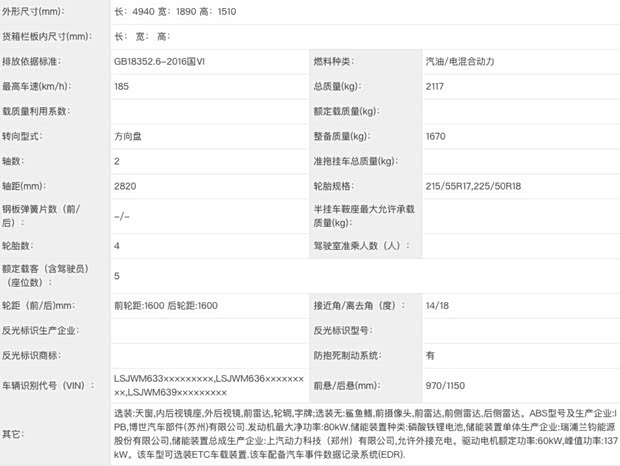
Task: Select the 接近角/离去角 value 14/18
Action: pos(437,305)
